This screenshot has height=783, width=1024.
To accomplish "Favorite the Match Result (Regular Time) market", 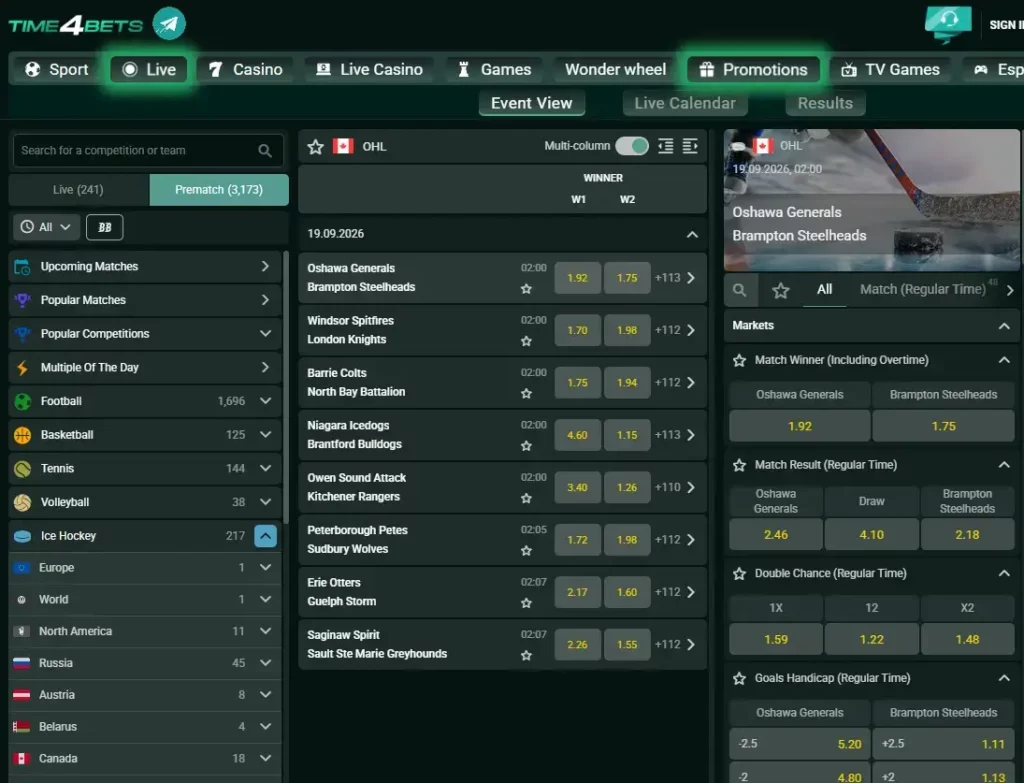I will pyautogui.click(x=739, y=465).
